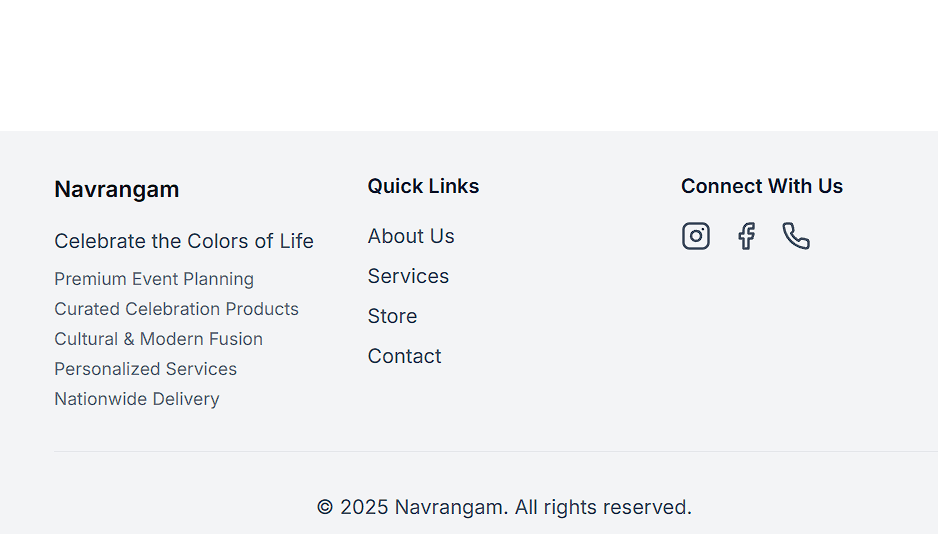938x534 pixels.
Task: Open the Store link
Action: click(x=392, y=316)
